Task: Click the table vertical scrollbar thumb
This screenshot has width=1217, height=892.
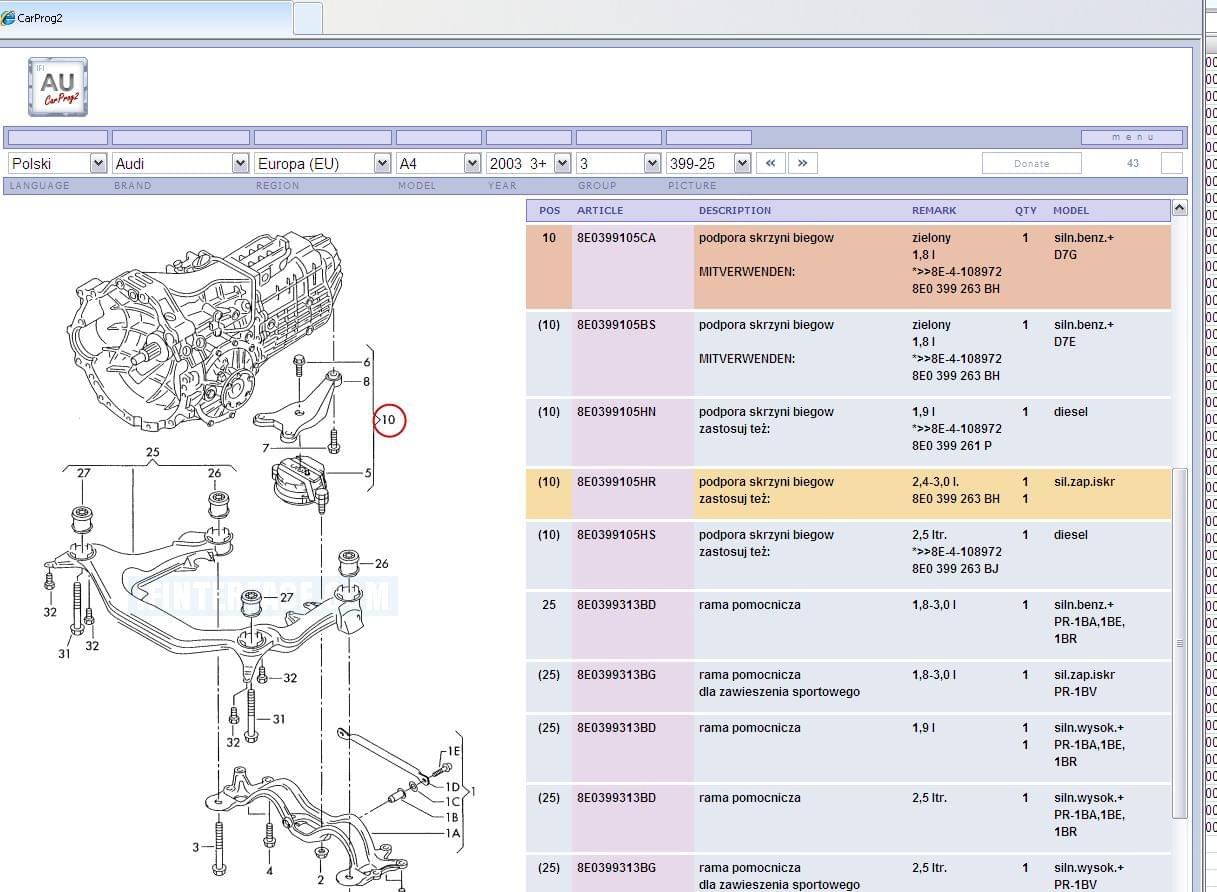Action: (1179, 643)
